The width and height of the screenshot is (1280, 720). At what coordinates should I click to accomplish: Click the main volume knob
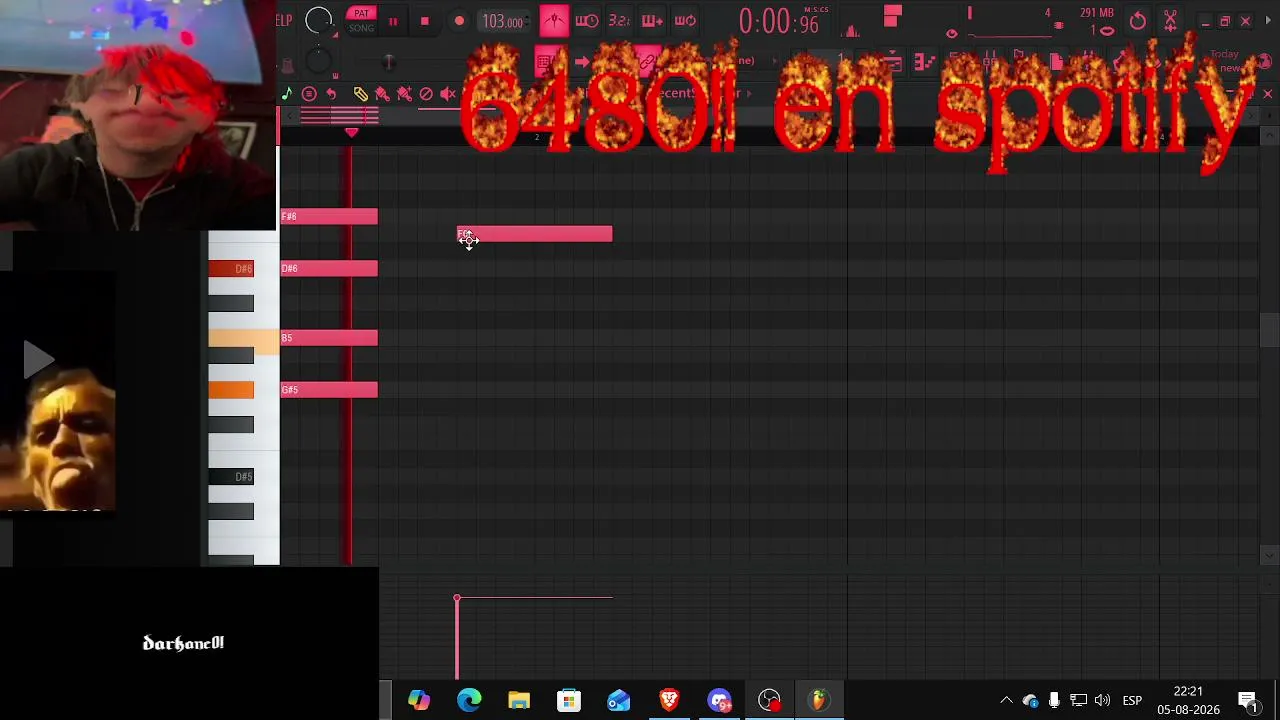(318, 20)
